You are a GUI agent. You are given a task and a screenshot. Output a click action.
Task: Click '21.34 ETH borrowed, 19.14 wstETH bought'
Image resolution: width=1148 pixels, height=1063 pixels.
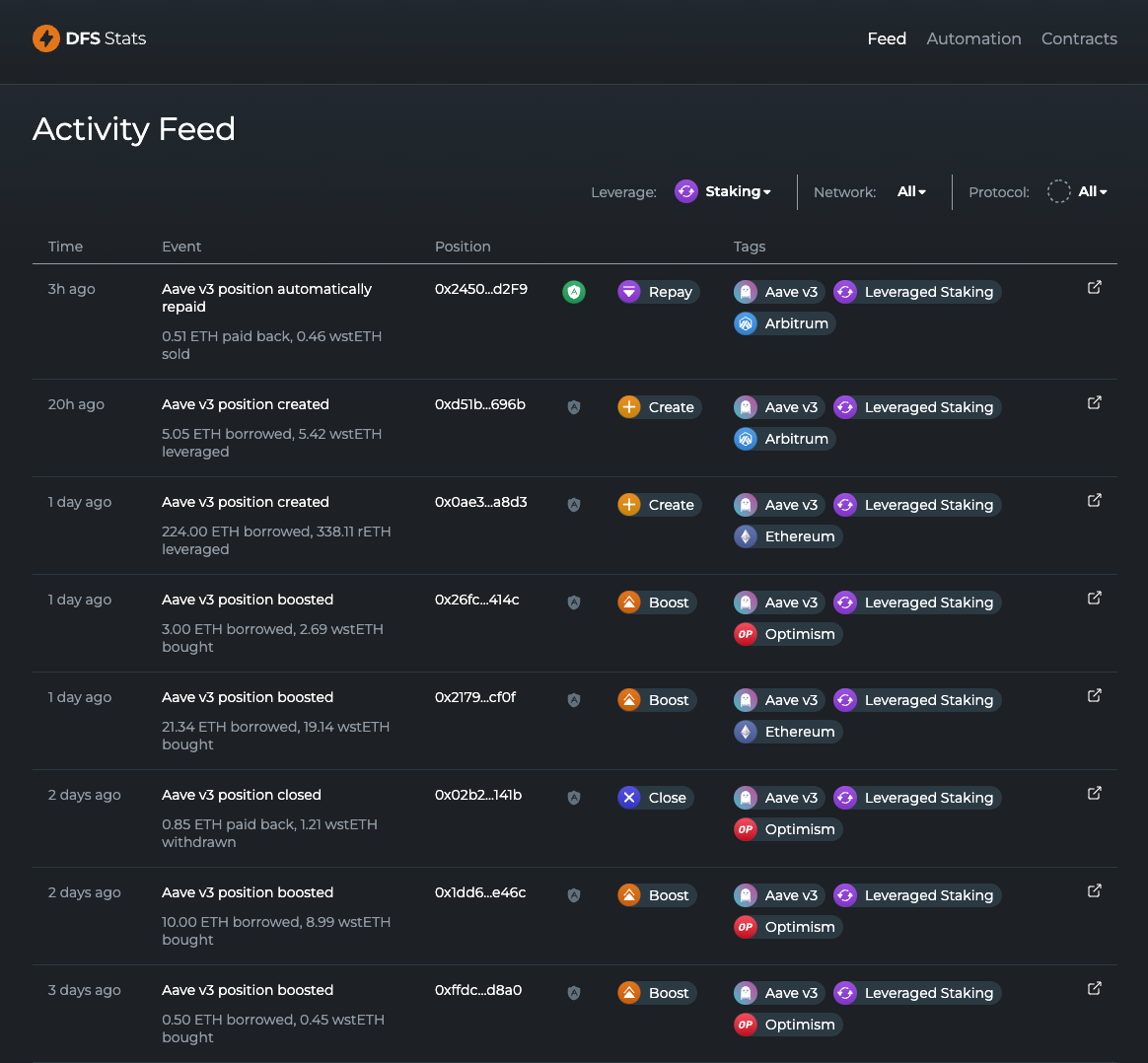click(275, 735)
